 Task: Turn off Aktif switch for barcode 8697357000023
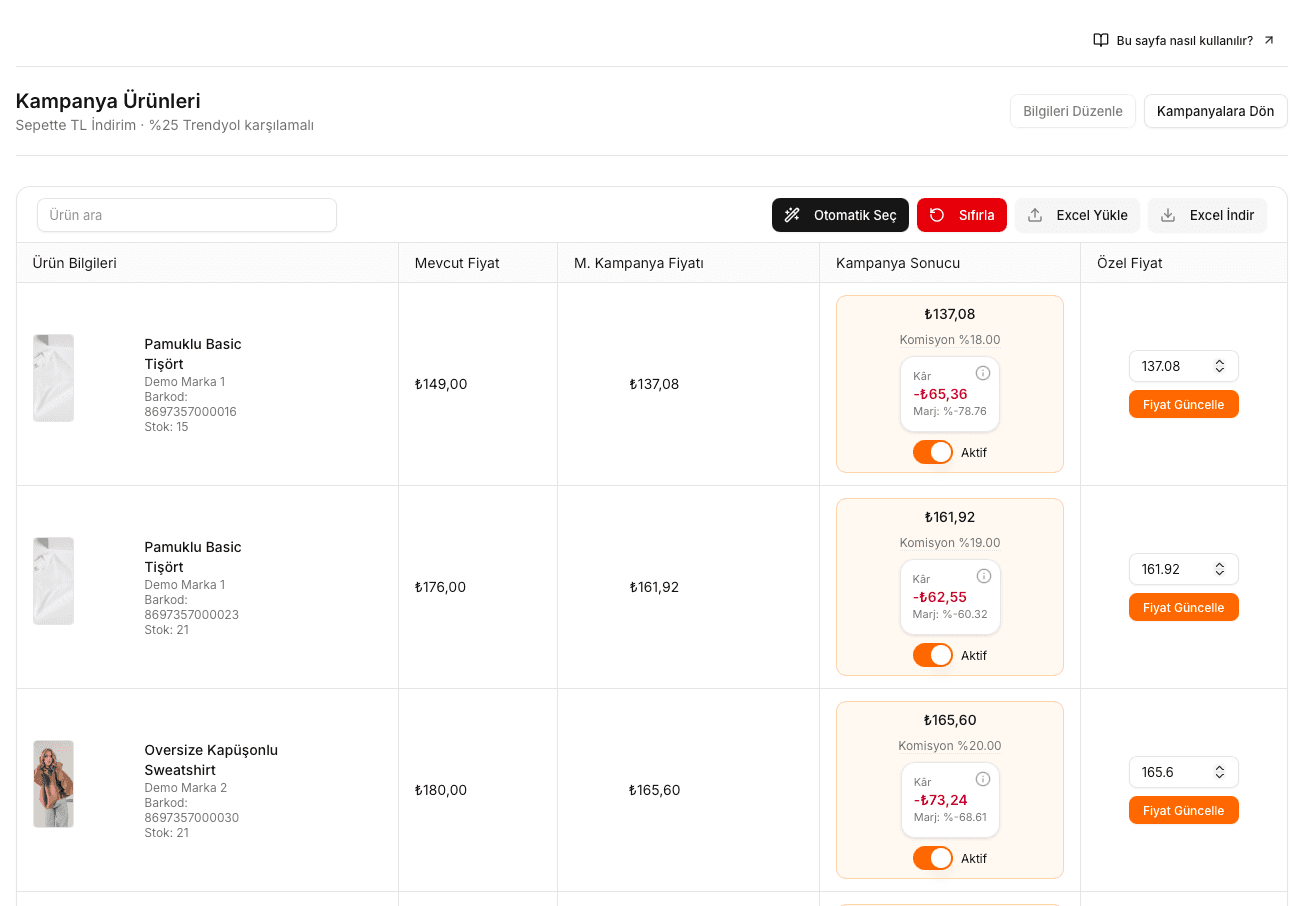[933, 655]
